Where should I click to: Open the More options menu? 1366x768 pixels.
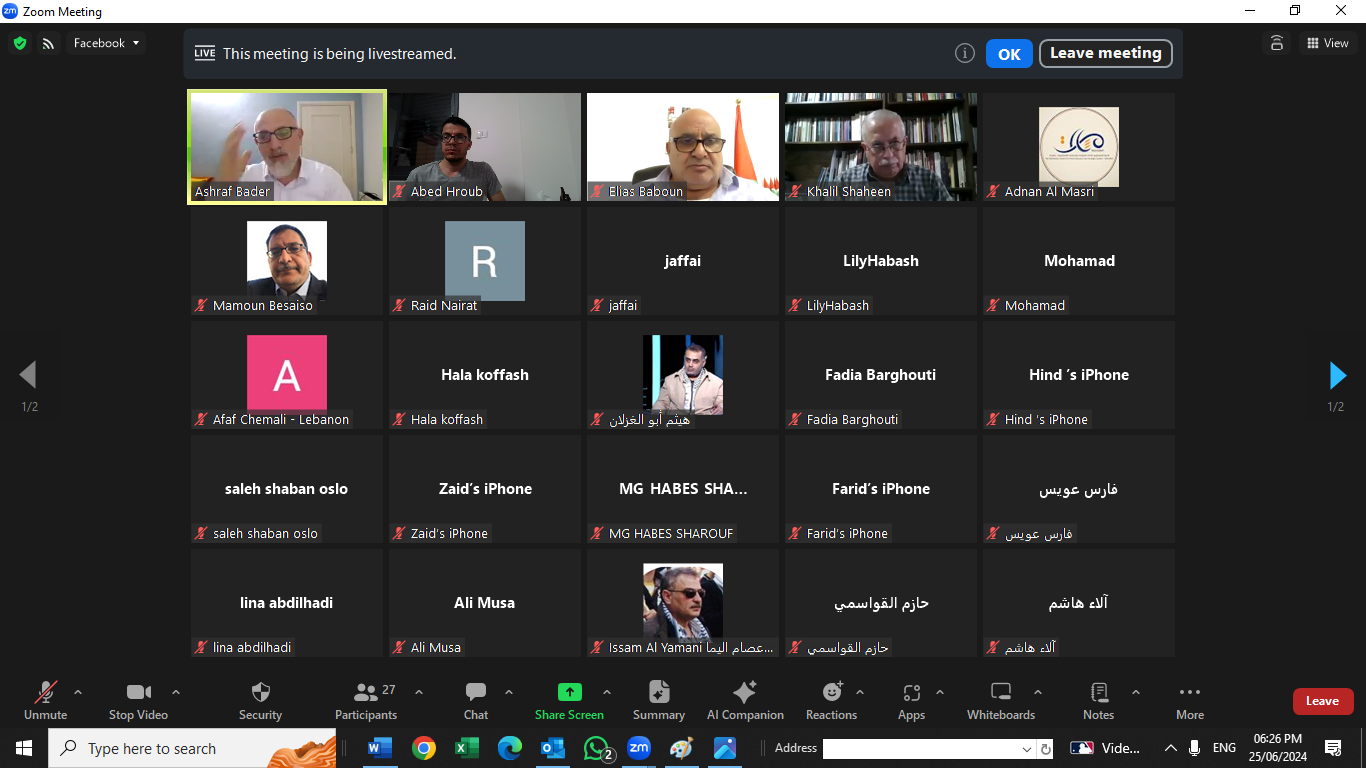(x=1189, y=692)
